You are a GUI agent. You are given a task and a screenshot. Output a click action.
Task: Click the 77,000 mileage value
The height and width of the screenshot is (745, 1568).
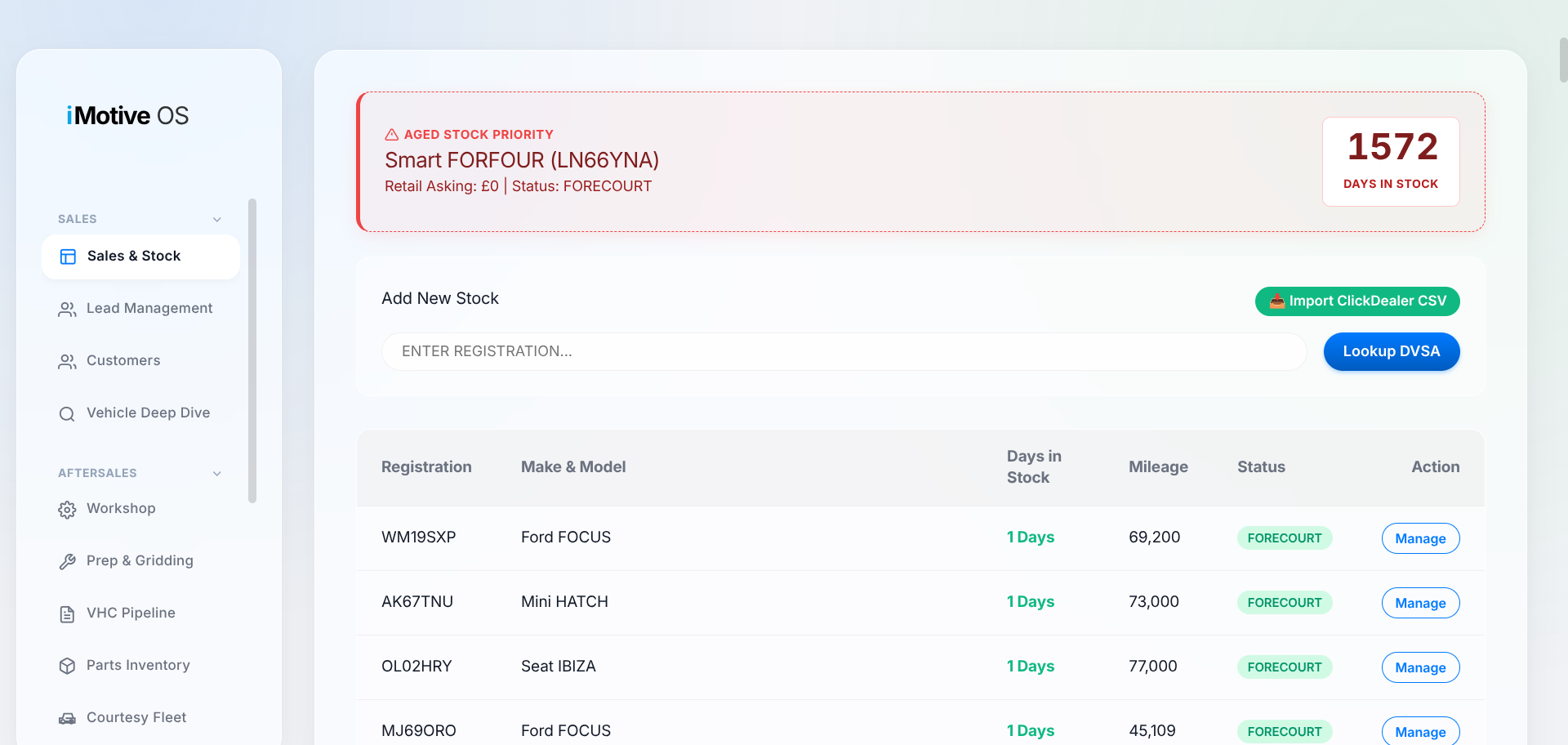pos(1153,667)
